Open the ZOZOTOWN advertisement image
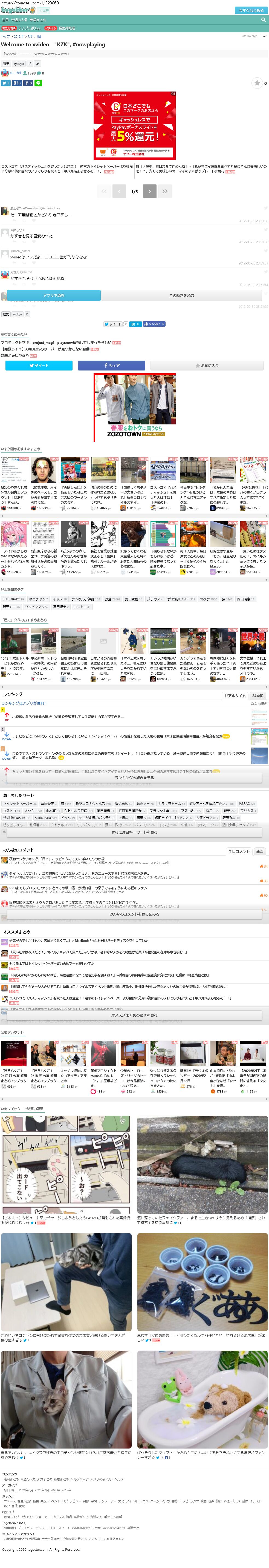 click(x=134, y=408)
